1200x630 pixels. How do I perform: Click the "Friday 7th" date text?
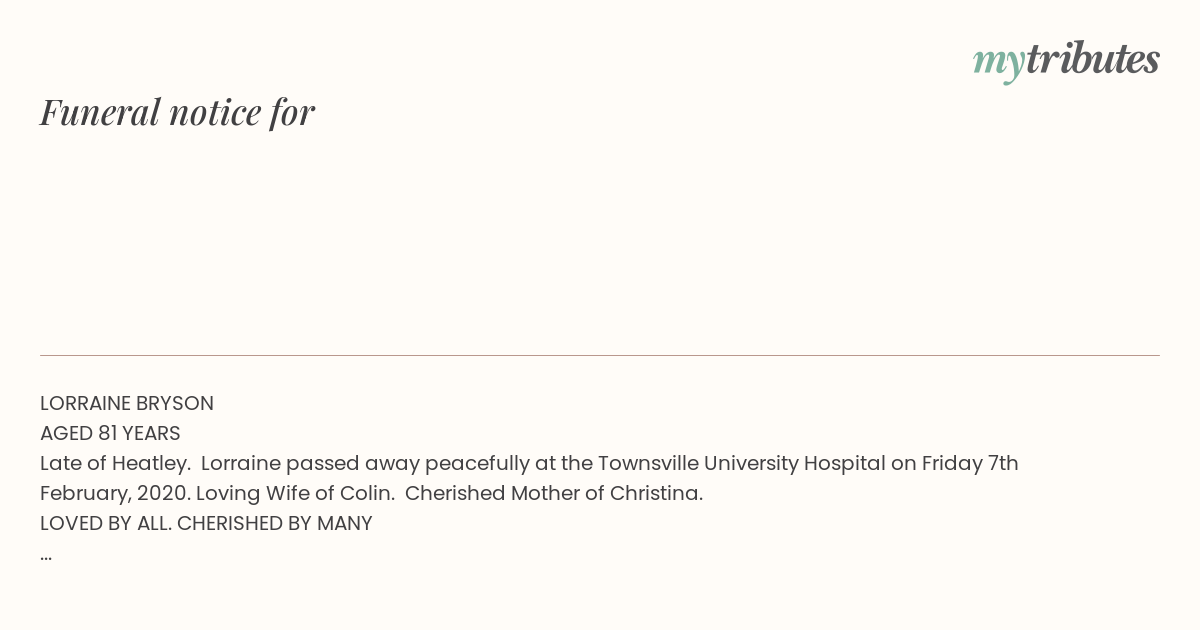(970, 464)
